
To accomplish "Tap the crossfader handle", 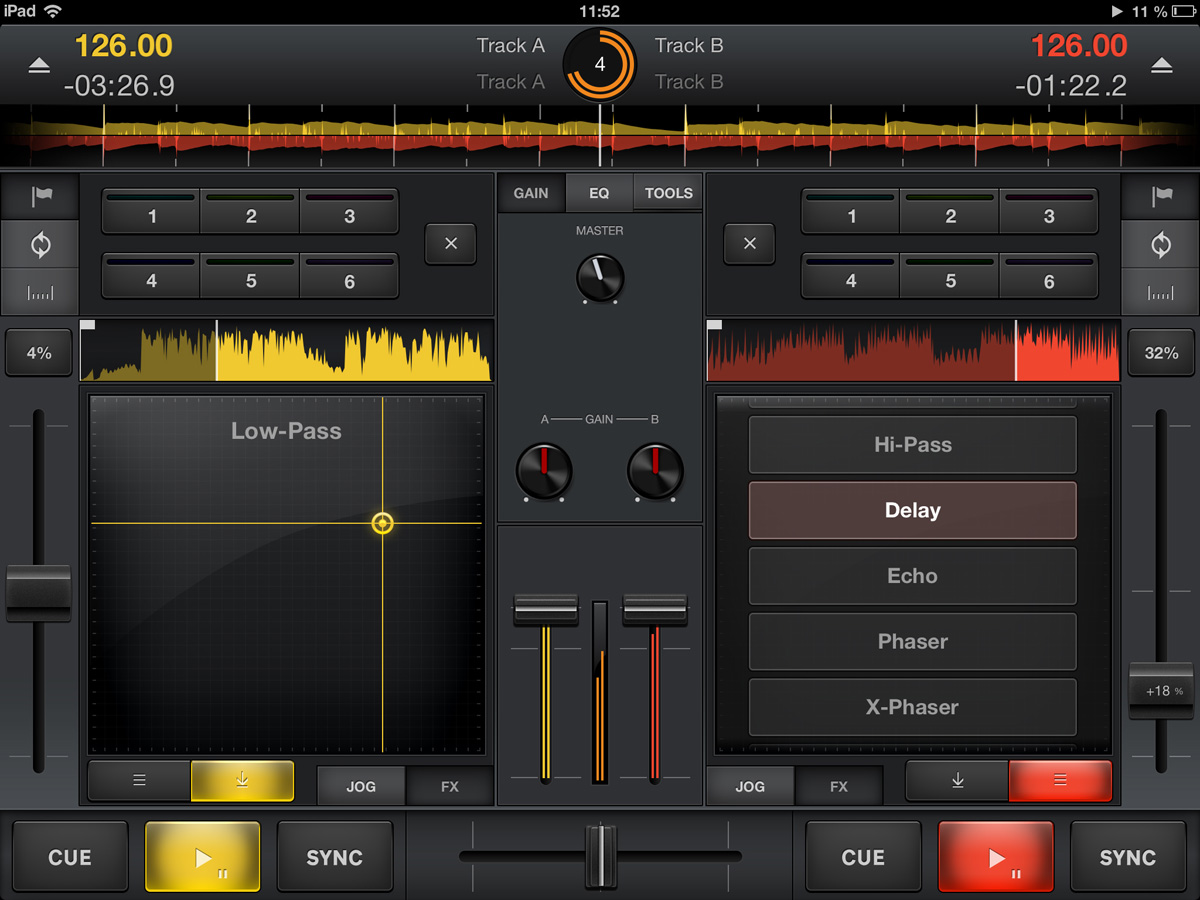I will [600, 856].
